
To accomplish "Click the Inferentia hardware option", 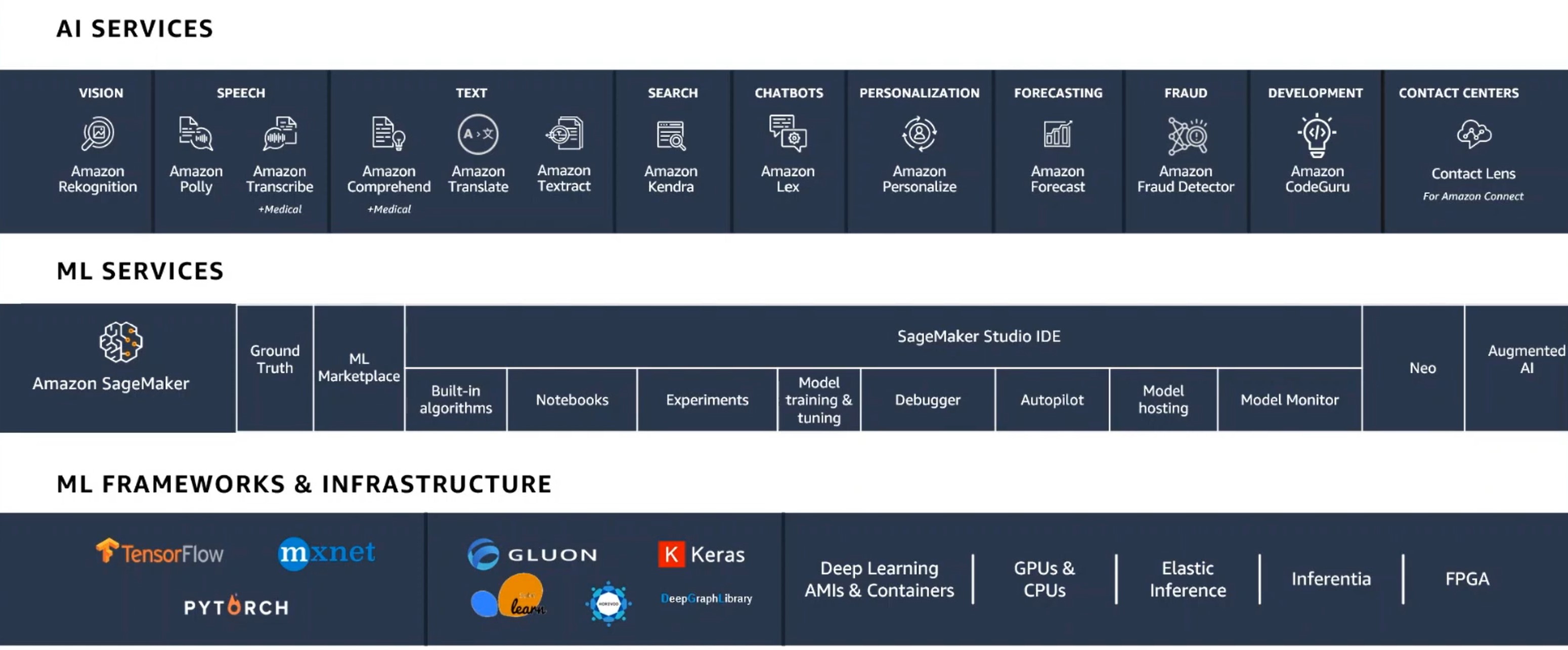I will [x=1330, y=579].
